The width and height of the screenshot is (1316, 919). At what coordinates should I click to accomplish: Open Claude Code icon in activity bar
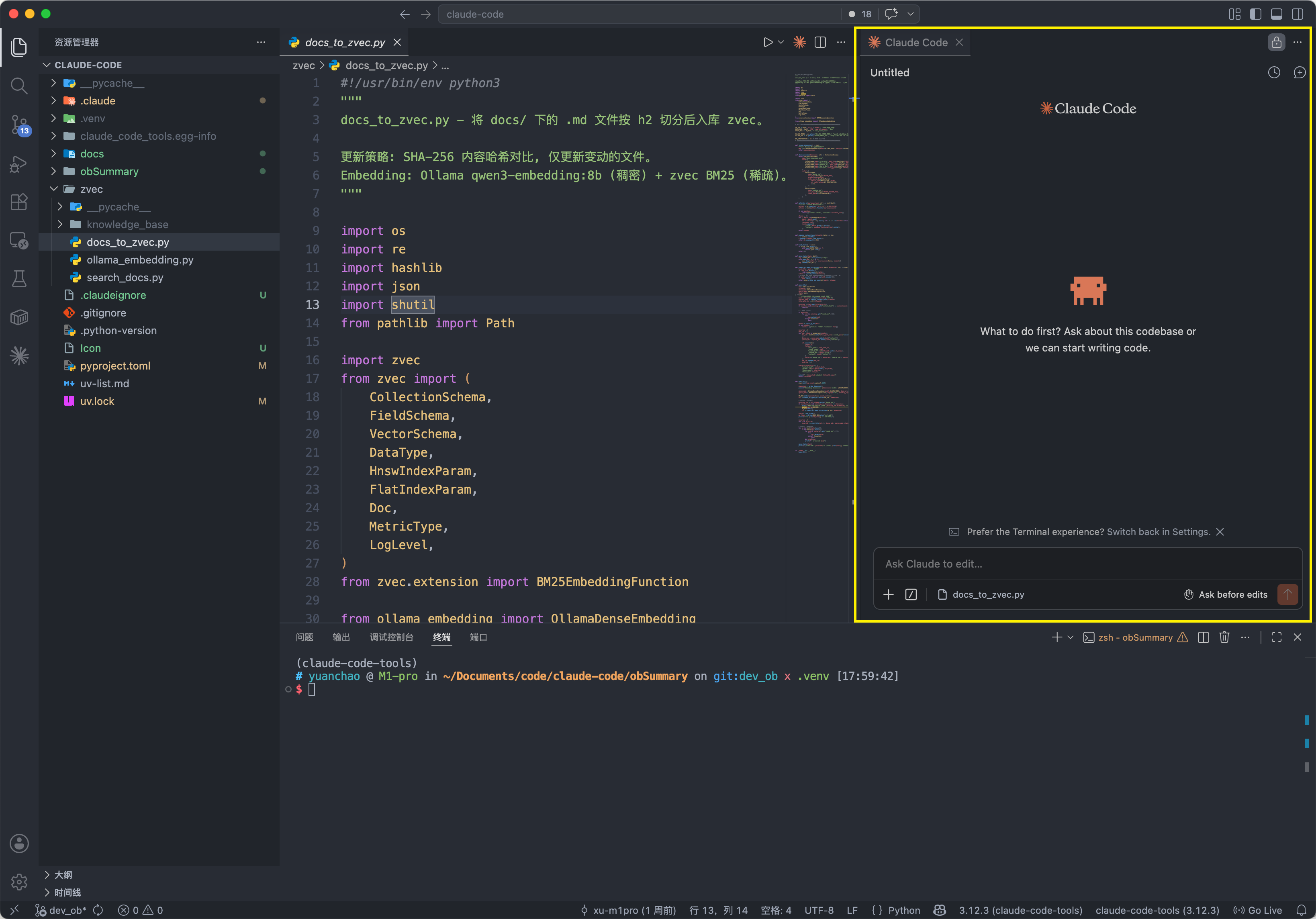(x=19, y=356)
